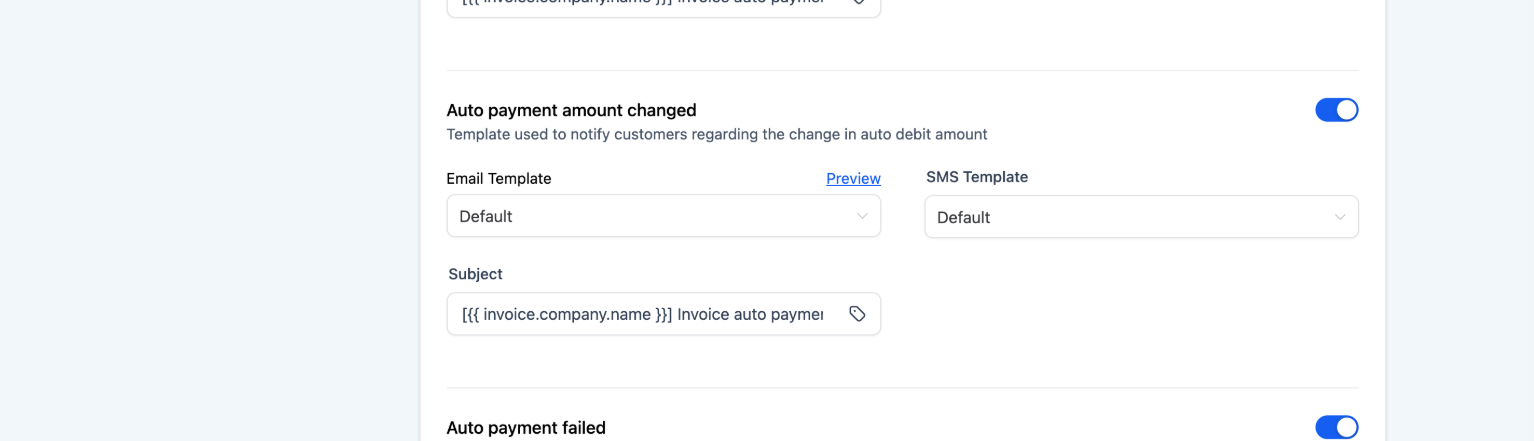
Task: Select the Default value in Email Template
Action: [486, 216]
